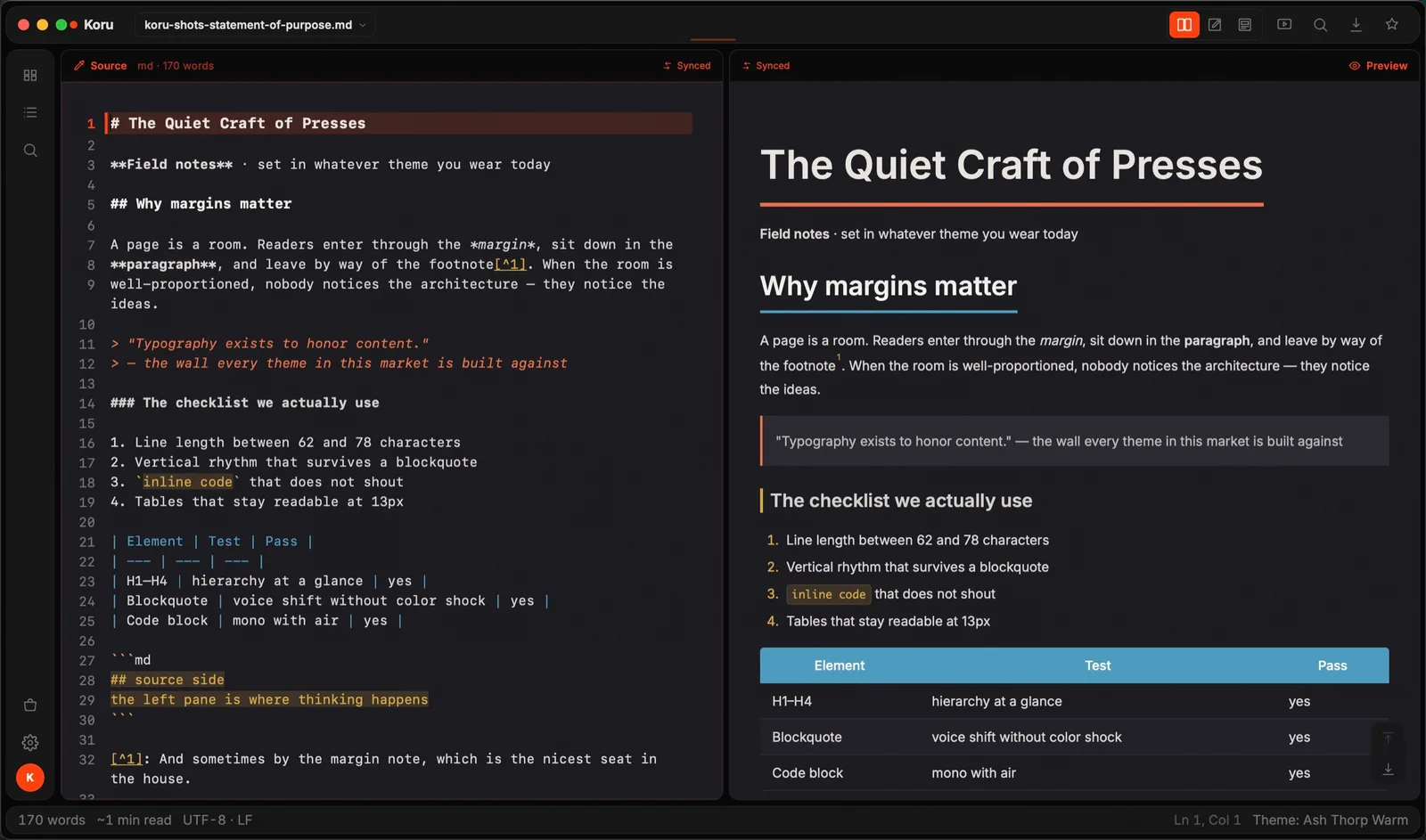Click 'Blockquote' cell in preview table
Screen dimensions: 1426x840
coord(807,738)
